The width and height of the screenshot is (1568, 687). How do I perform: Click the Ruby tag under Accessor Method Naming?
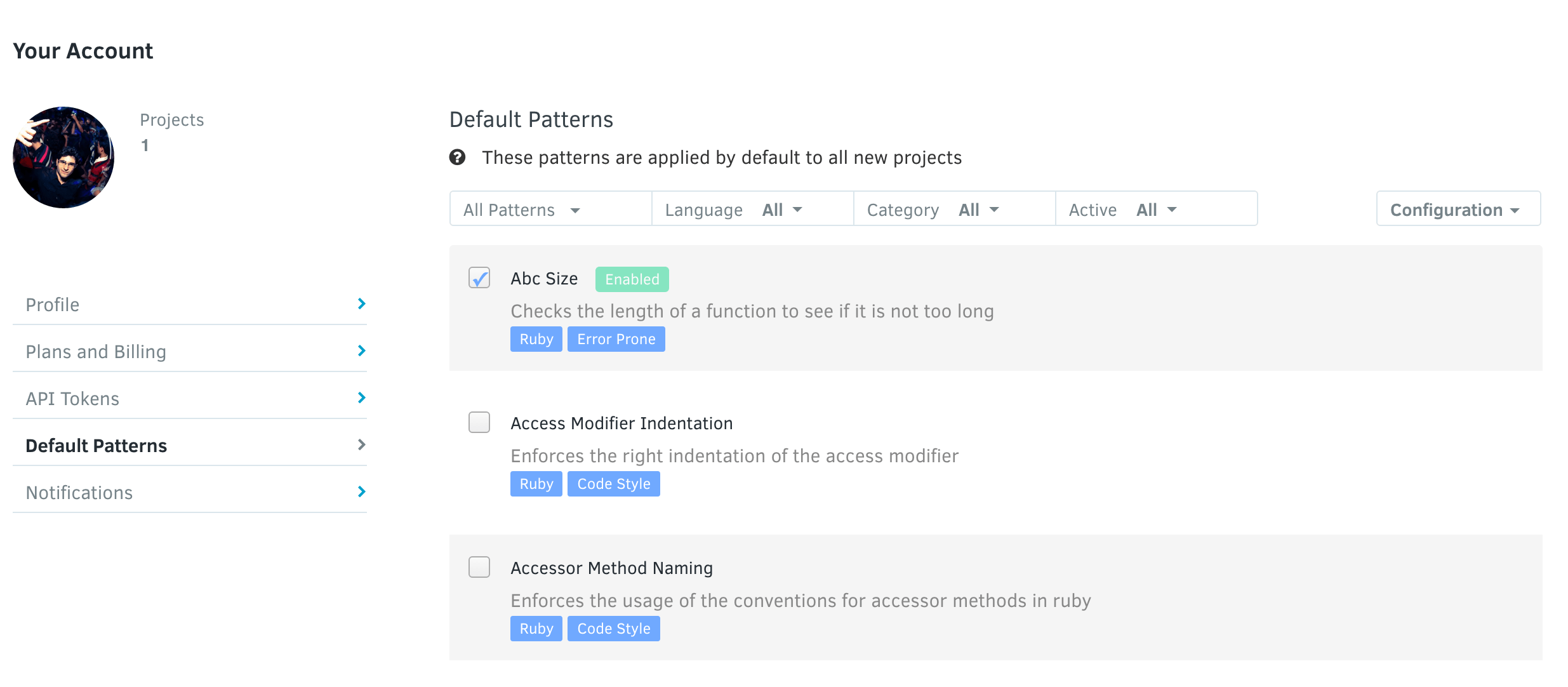pyautogui.click(x=536, y=628)
